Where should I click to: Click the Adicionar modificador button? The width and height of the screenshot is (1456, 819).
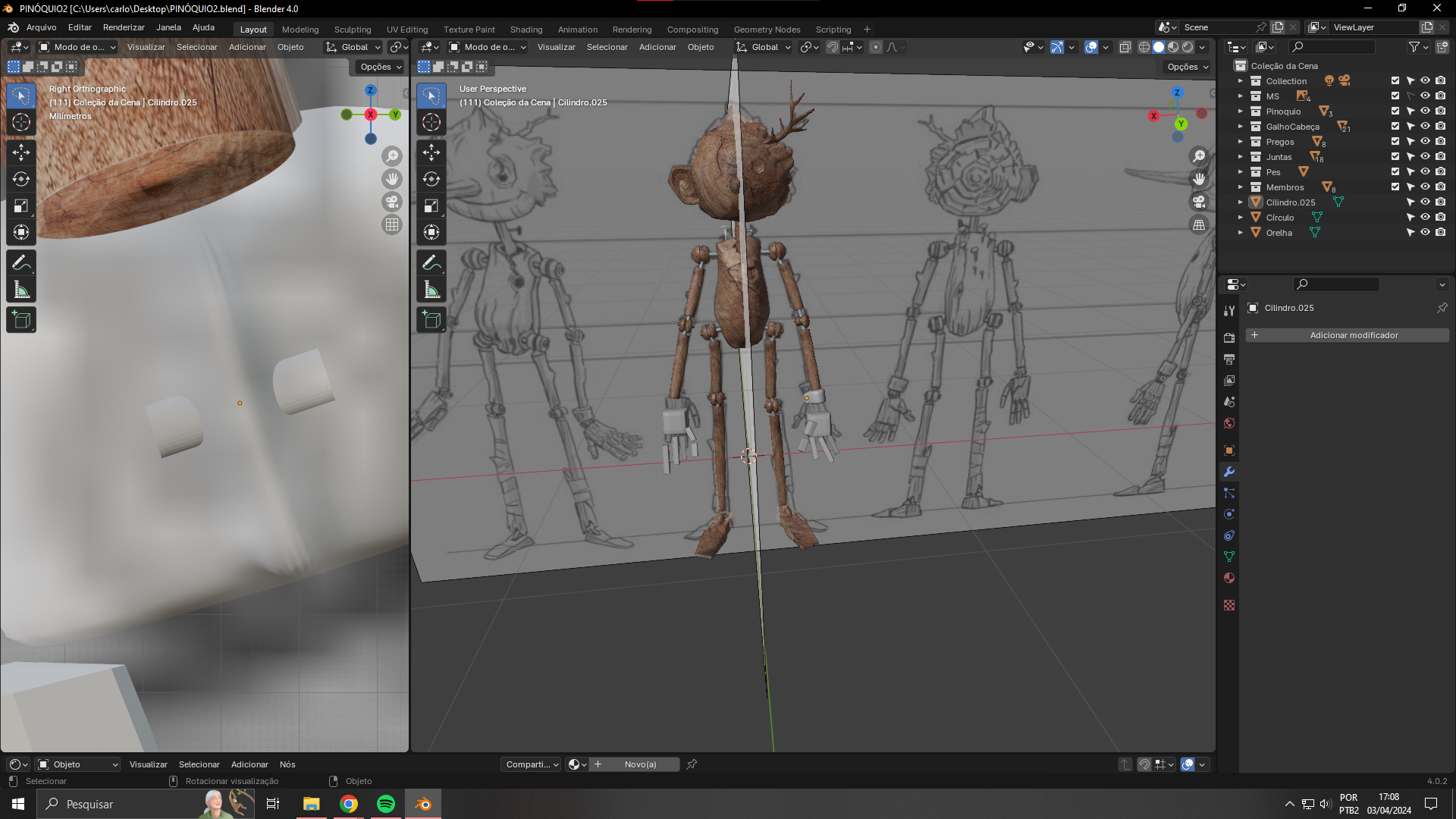coord(1347,335)
